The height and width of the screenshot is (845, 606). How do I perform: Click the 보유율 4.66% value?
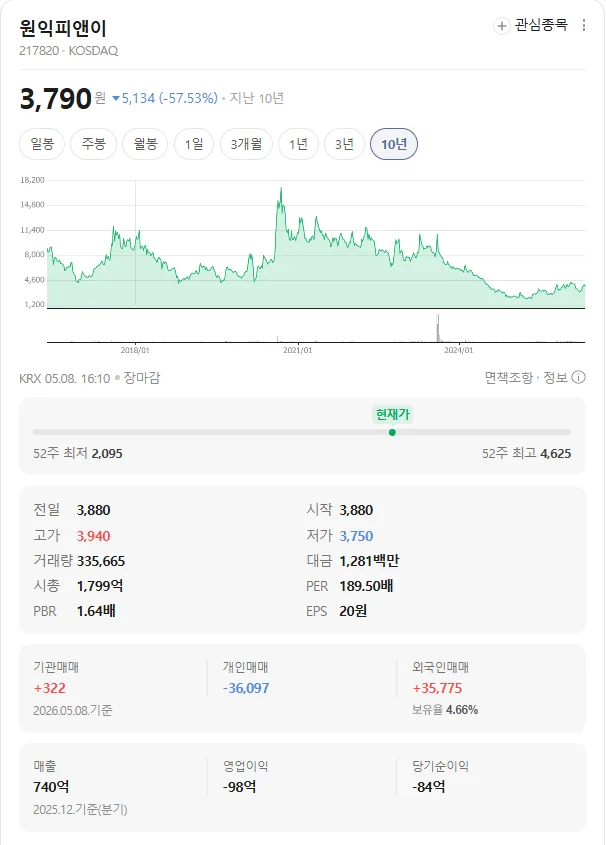pyautogui.click(x=462, y=710)
